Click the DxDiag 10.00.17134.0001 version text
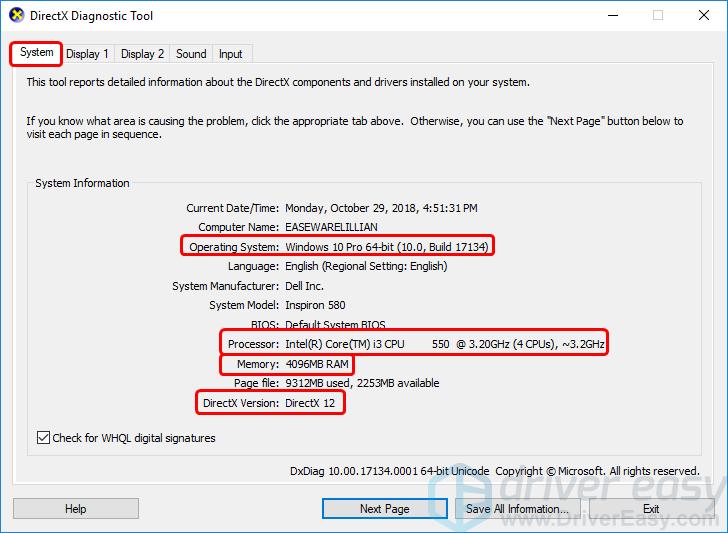Image resolution: width=728 pixels, height=533 pixels. point(390,471)
